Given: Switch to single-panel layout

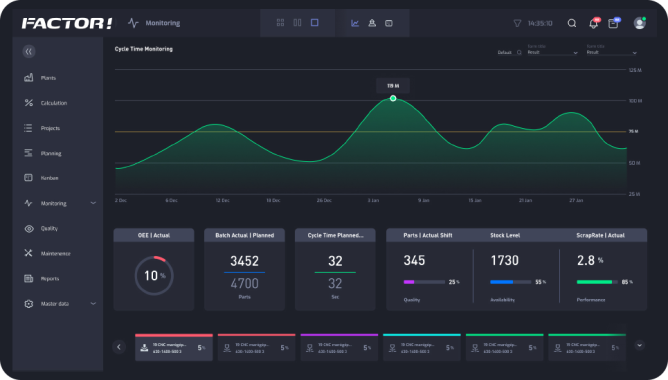Looking at the screenshot, I should coord(314,23).
